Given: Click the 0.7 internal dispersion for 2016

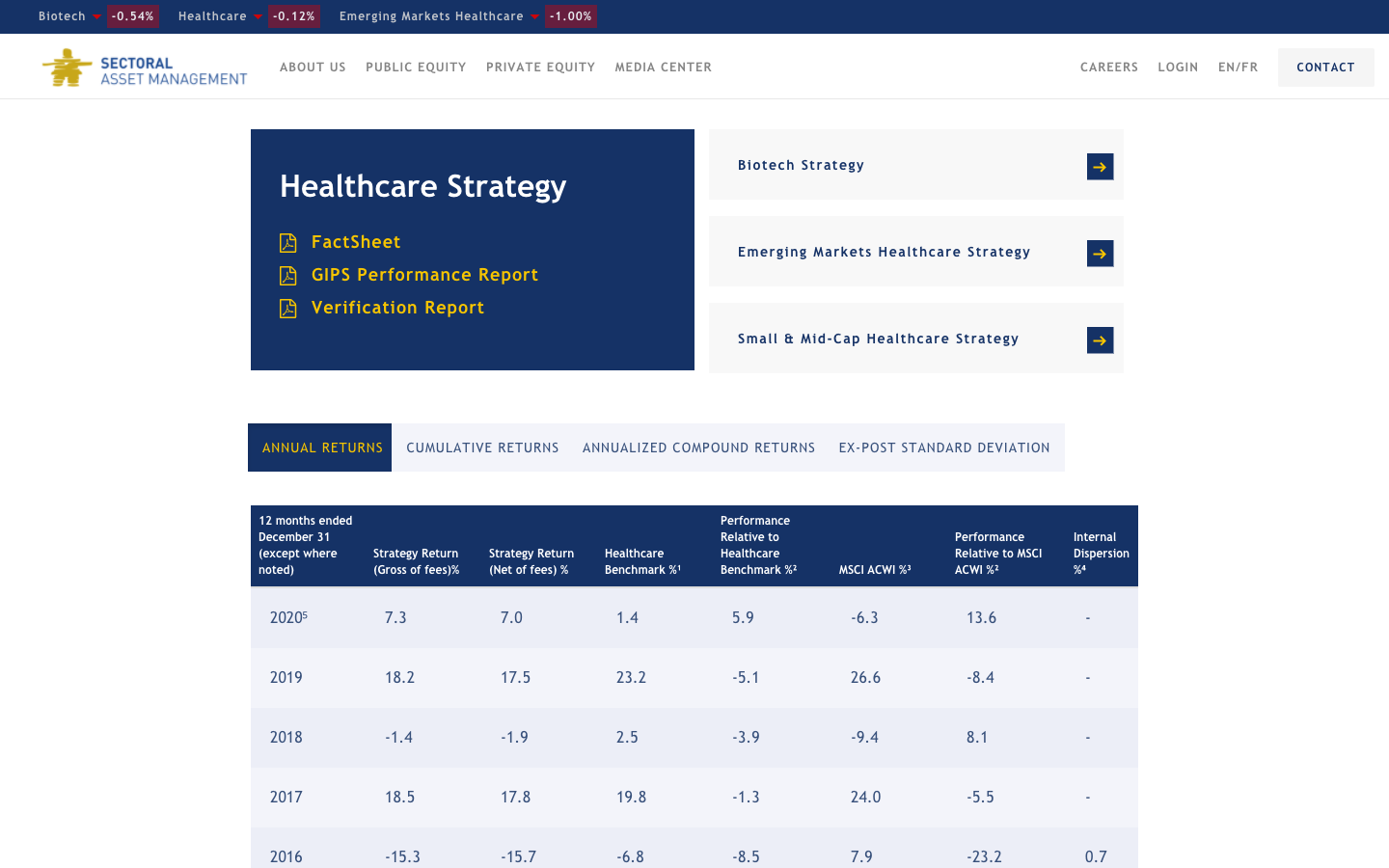Looking at the screenshot, I should [1096, 856].
